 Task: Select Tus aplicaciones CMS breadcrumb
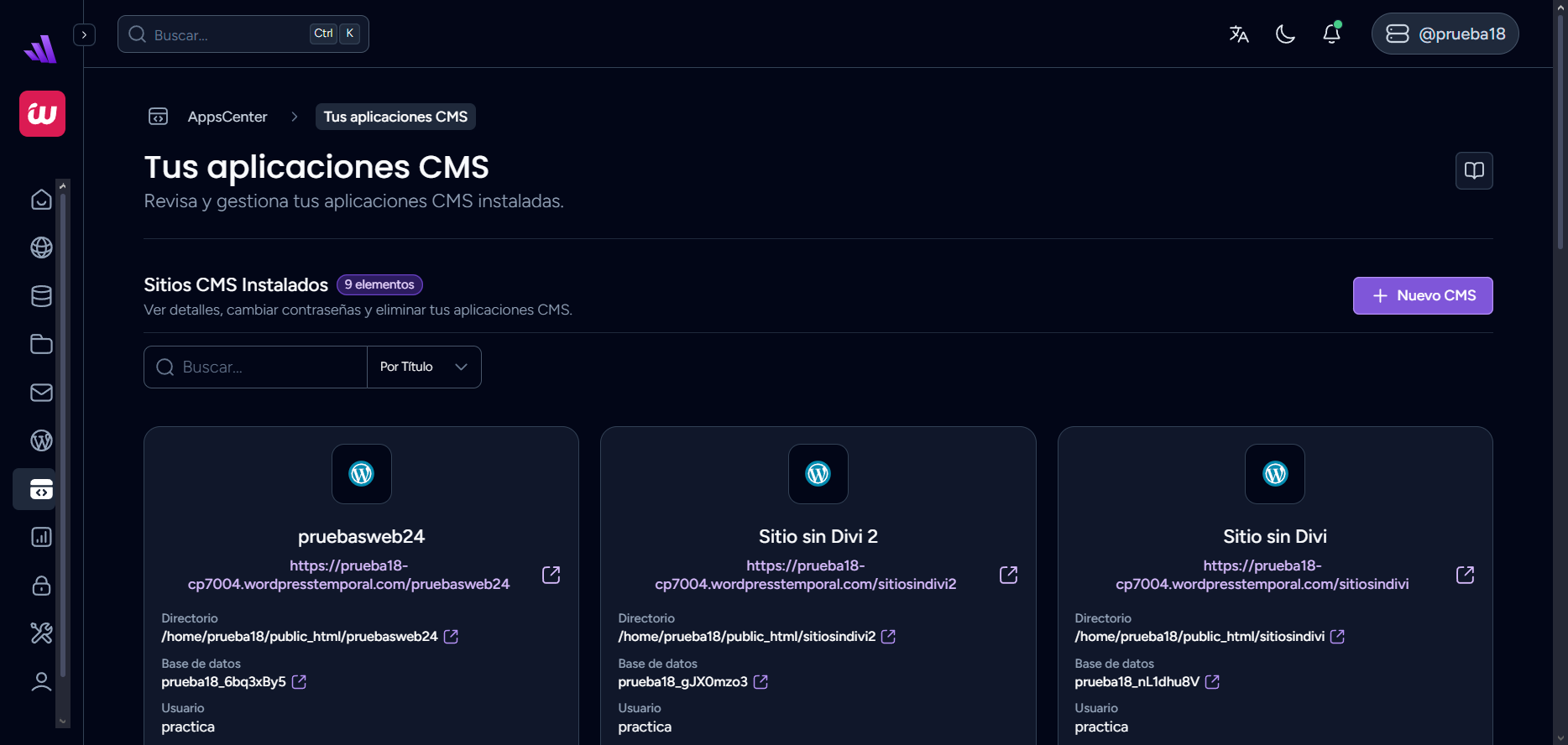click(x=395, y=117)
